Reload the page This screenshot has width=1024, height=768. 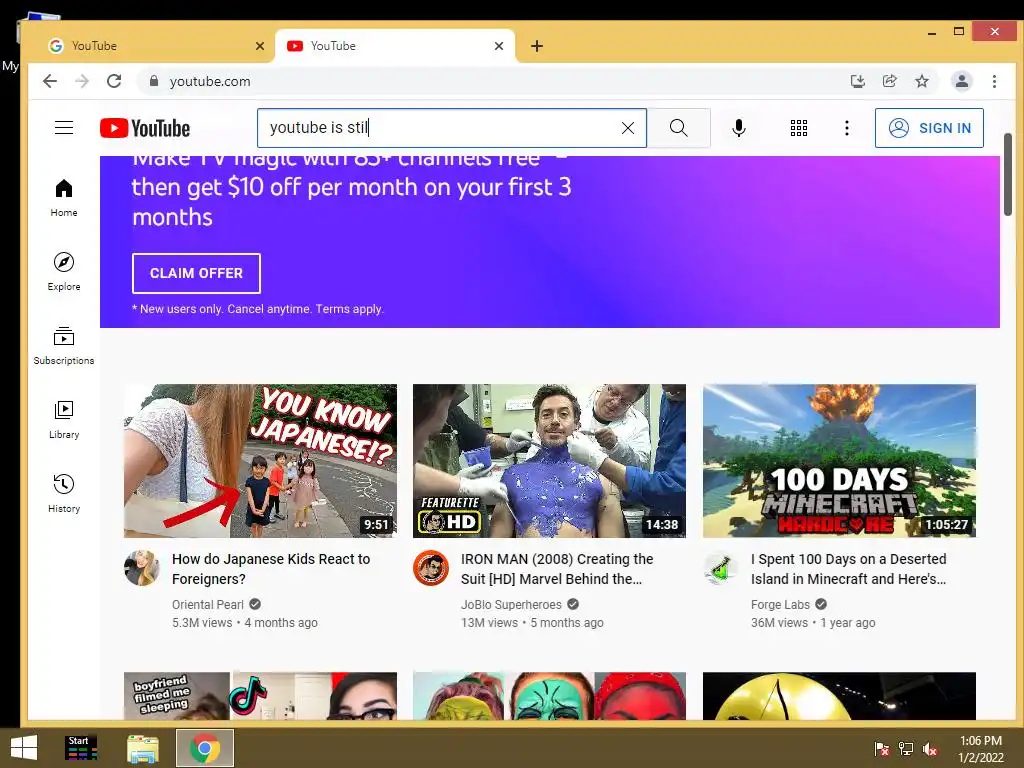coord(114,81)
